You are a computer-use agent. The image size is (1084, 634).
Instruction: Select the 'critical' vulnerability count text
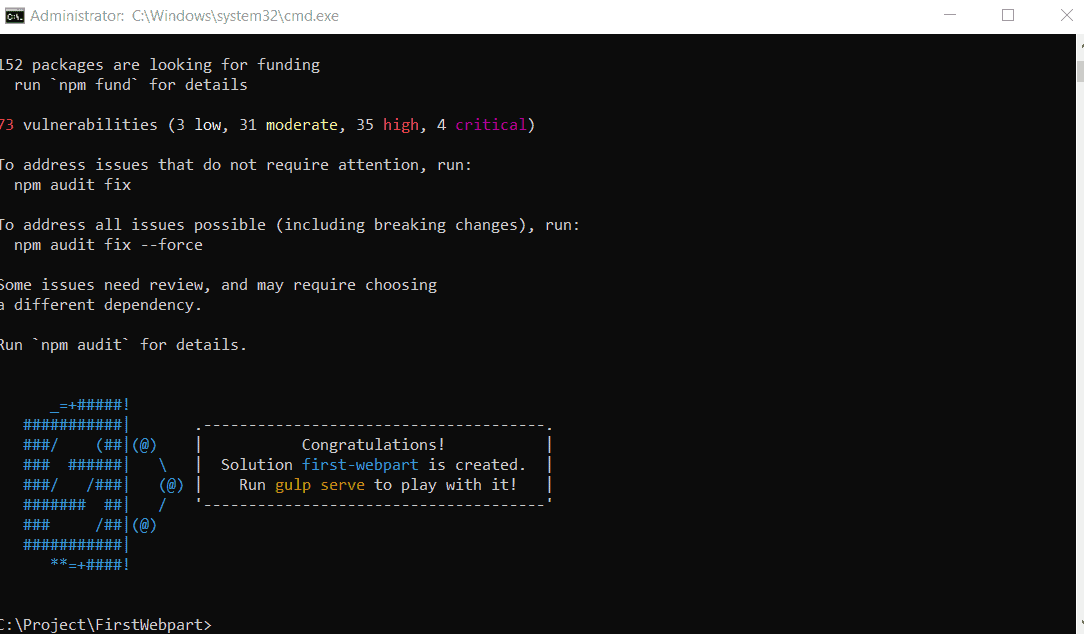(x=490, y=124)
